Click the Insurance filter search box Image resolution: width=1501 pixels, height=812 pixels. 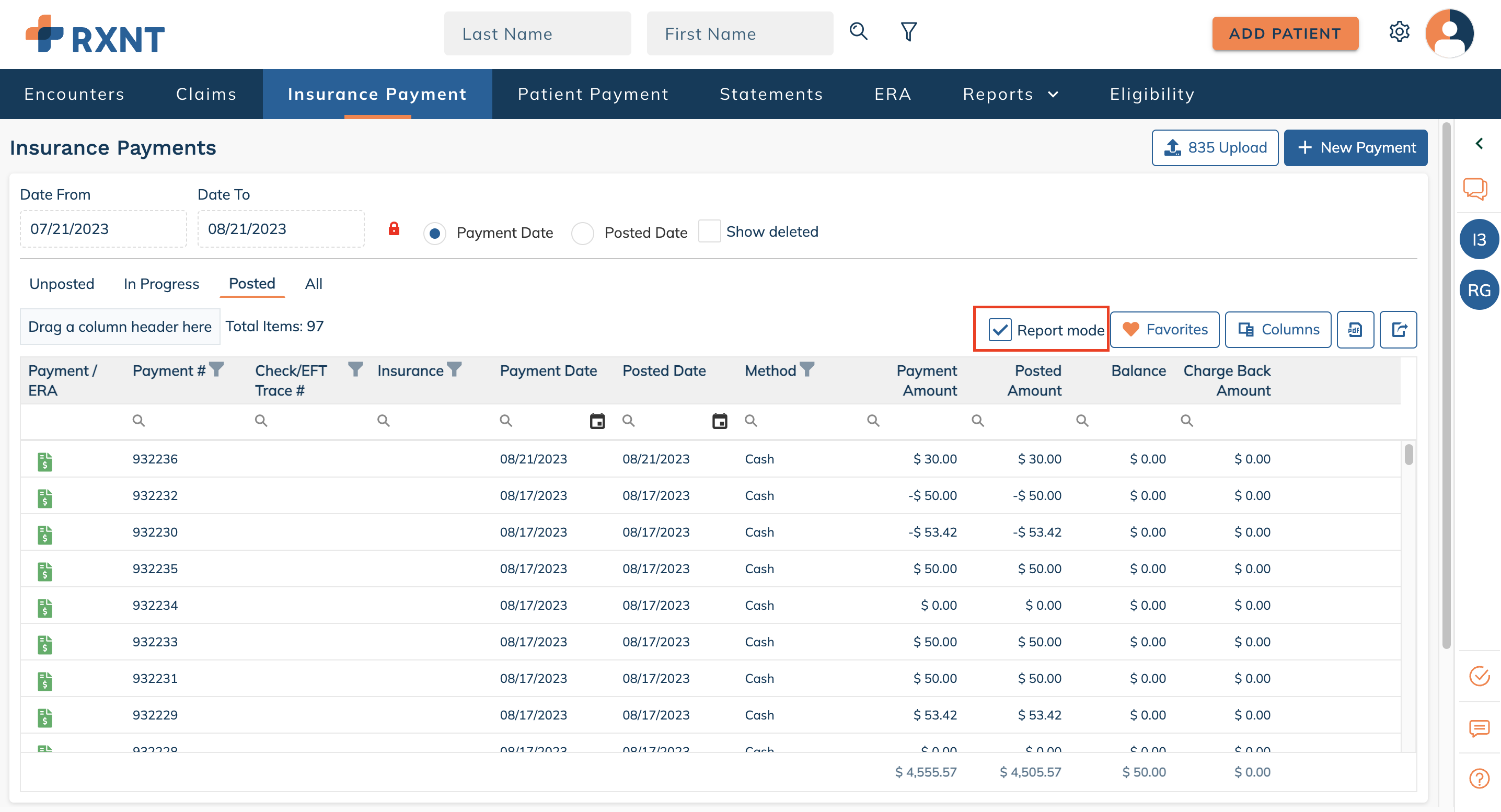tap(431, 421)
